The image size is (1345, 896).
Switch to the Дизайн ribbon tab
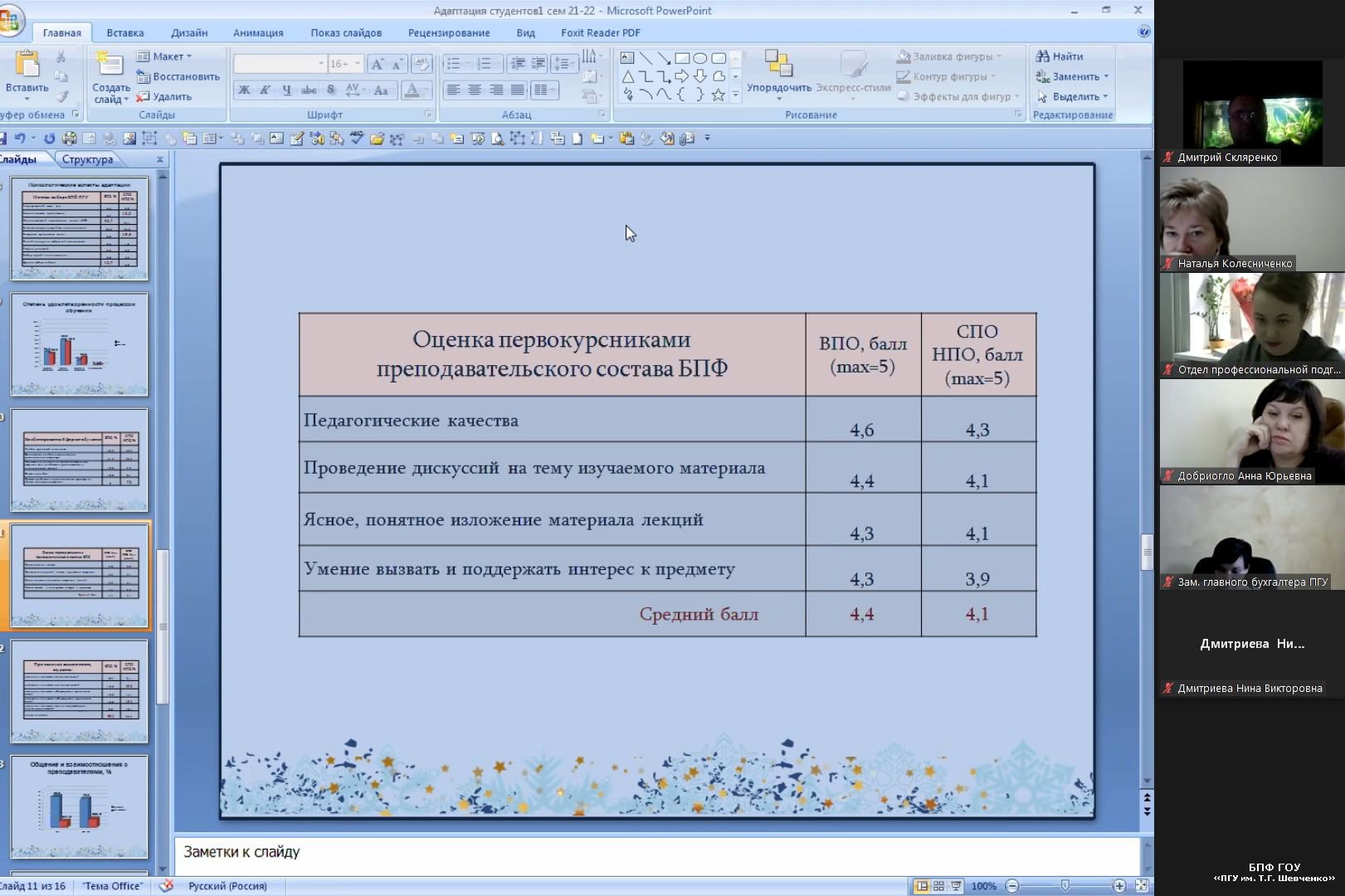coord(189,33)
